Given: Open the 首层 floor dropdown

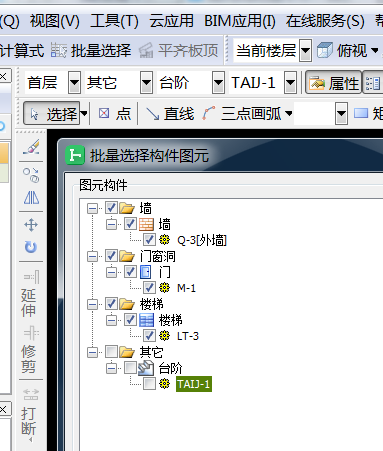Looking at the screenshot, I should [x=74, y=82].
